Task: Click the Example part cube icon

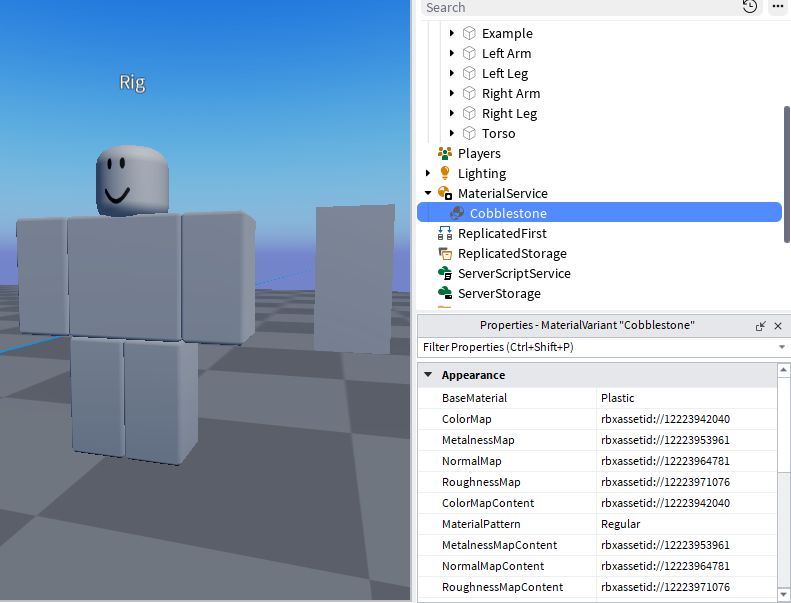Action: pyautogui.click(x=469, y=33)
